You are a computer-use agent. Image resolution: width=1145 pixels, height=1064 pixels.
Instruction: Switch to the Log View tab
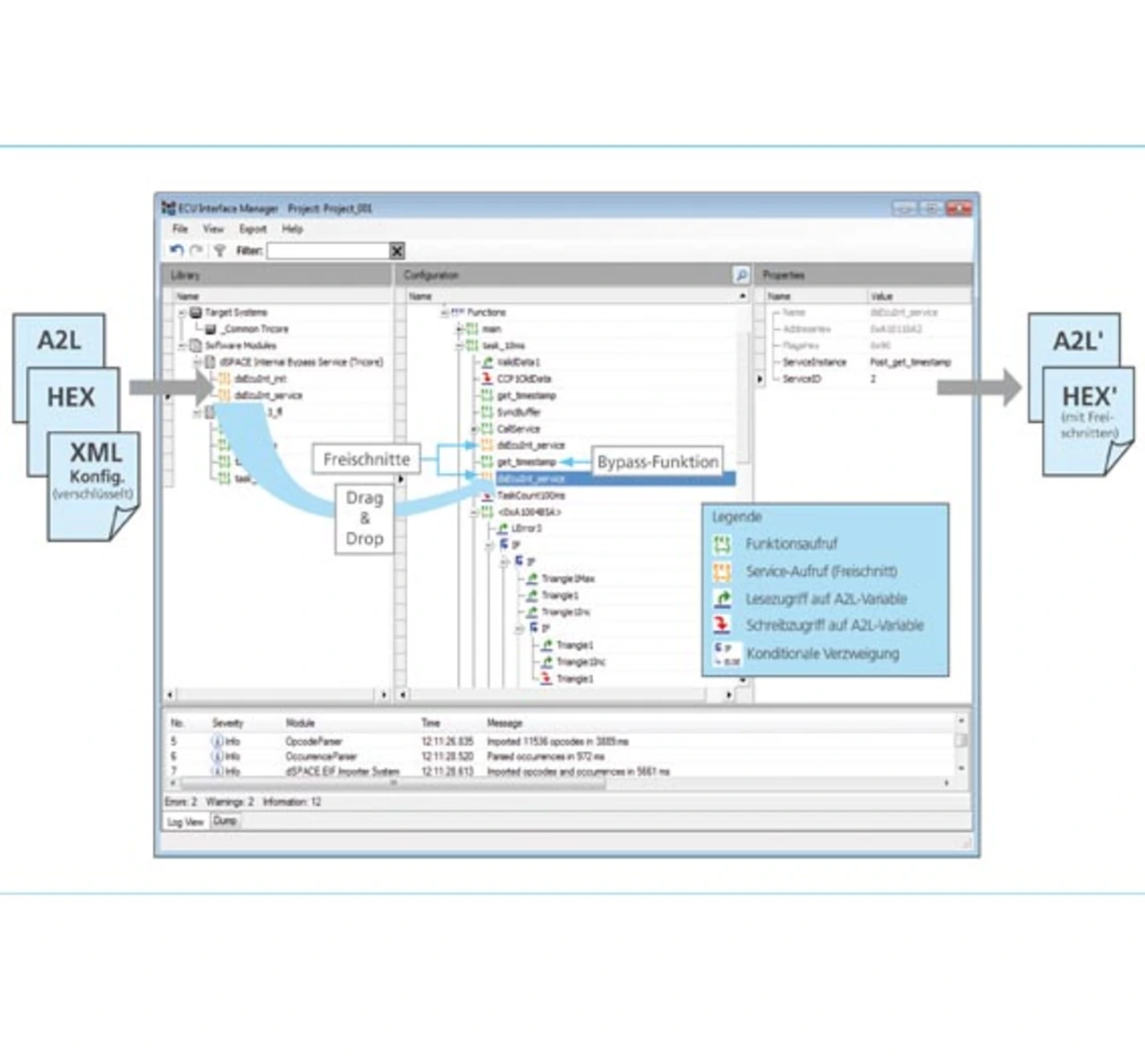[186, 822]
